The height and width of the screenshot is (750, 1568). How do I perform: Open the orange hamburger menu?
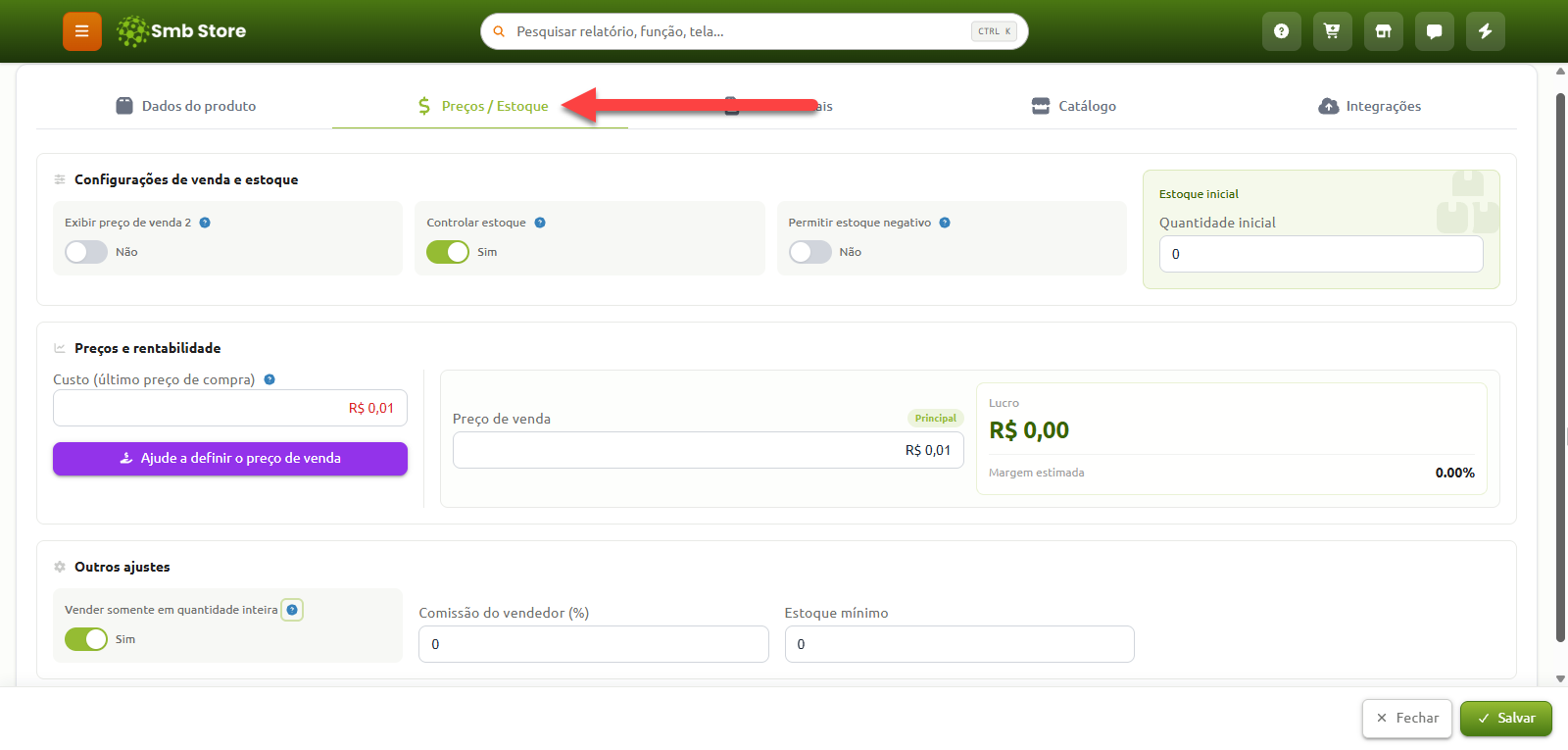coord(82,31)
